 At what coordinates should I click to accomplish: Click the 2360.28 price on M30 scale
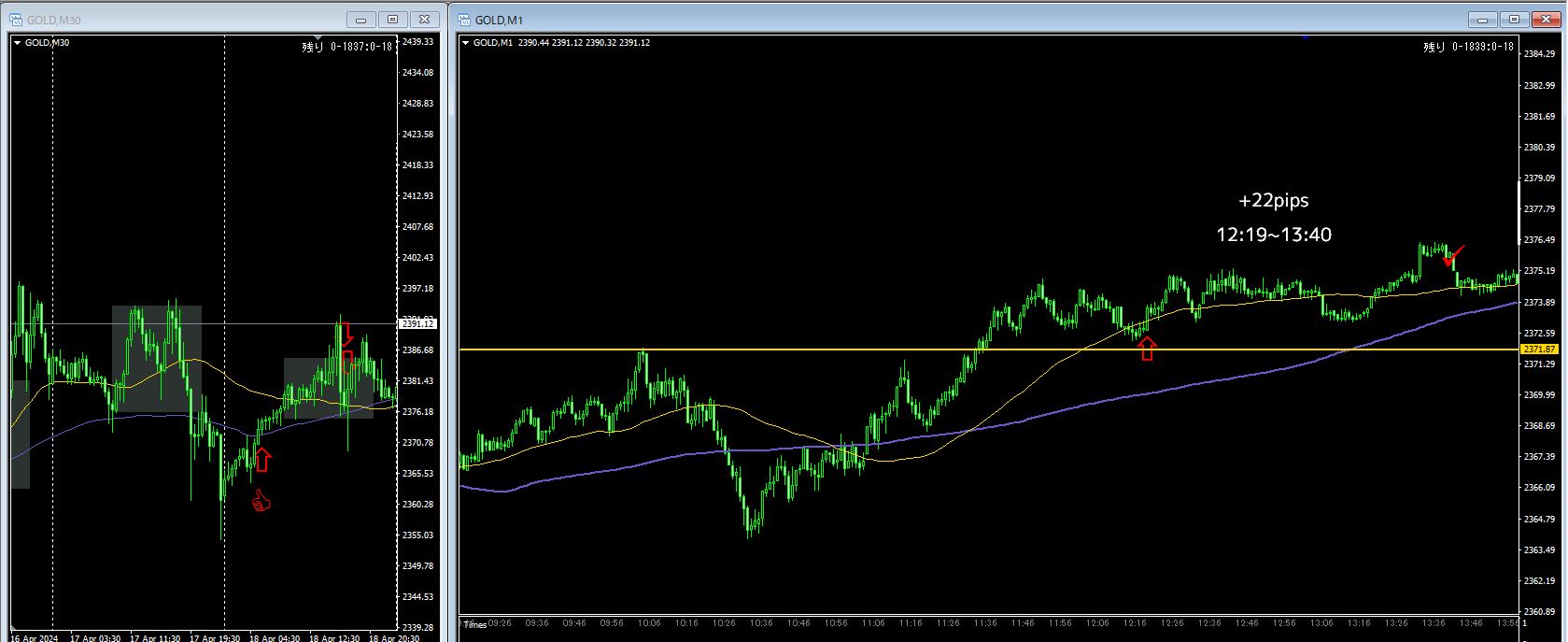point(417,505)
